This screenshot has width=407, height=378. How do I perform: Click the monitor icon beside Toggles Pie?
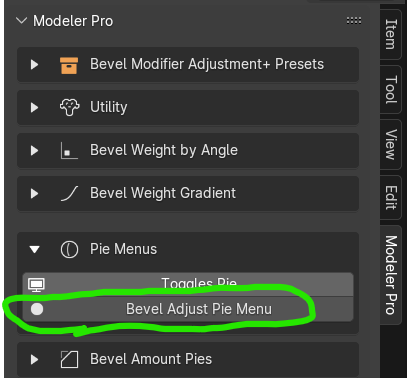[37, 285]
